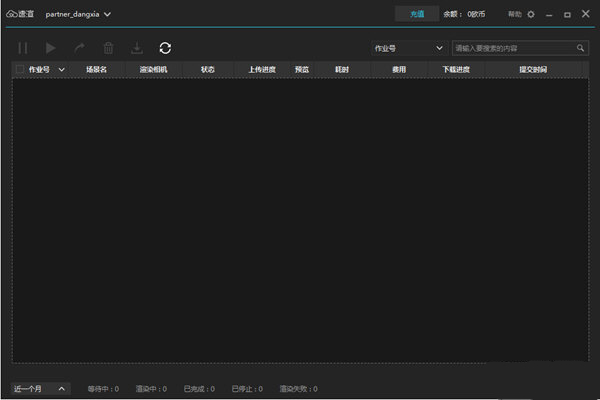Click the 等待中: 0 status counter
The width and height of the screenshot is (600, 400).
(x=103, y=389)
